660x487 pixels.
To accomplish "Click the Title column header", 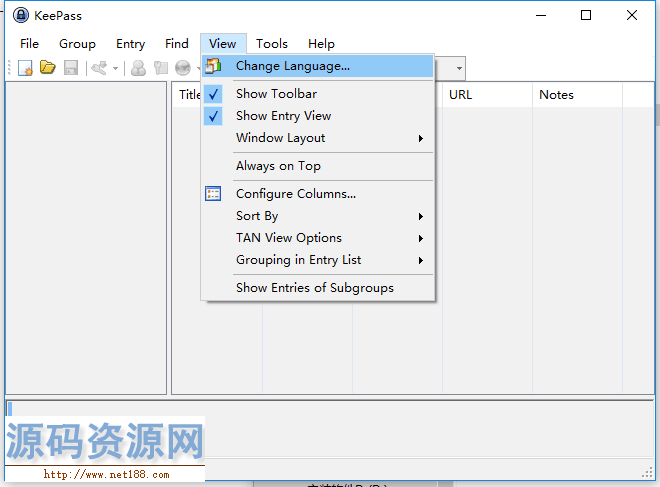I will coord(188,95).
